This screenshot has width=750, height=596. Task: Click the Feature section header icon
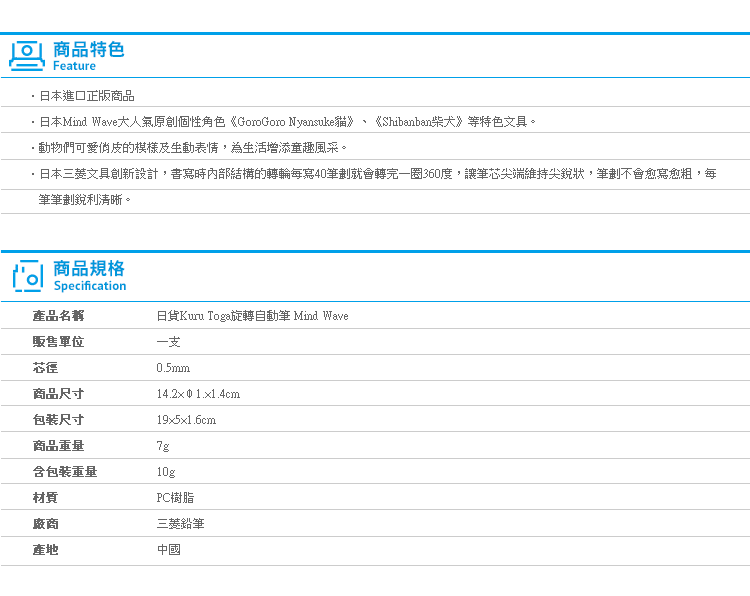tap(27, 56)
